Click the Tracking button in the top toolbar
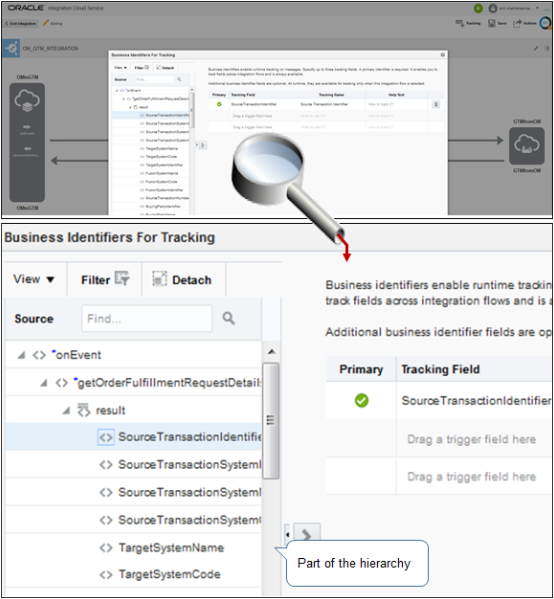Viewport: 554px width, 599px height. pos(468,23)
